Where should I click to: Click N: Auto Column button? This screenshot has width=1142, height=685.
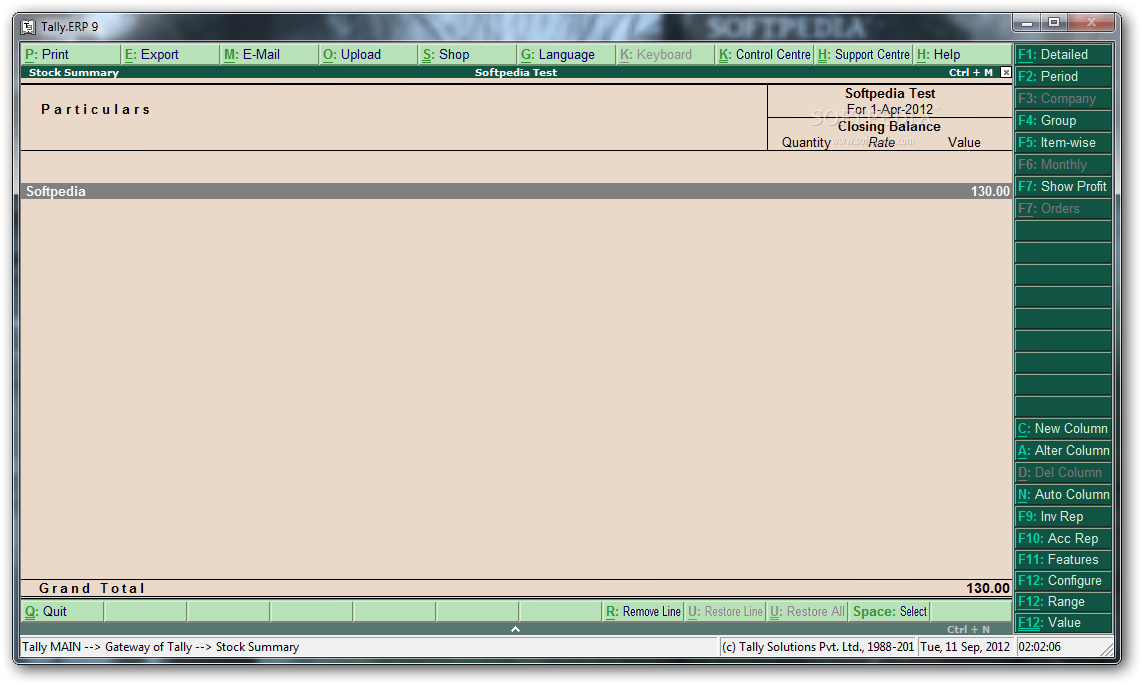coord(1063,494)
